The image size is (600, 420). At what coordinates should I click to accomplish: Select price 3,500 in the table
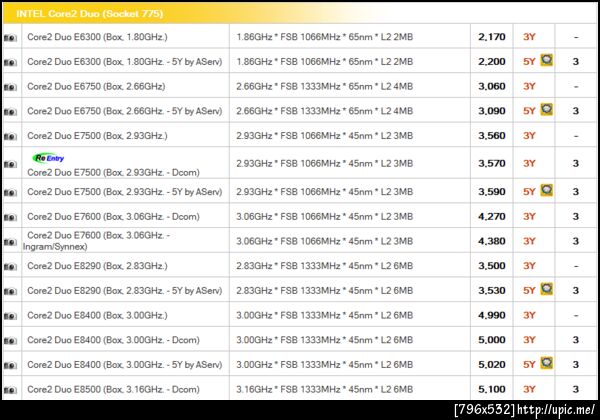[492, 266]
